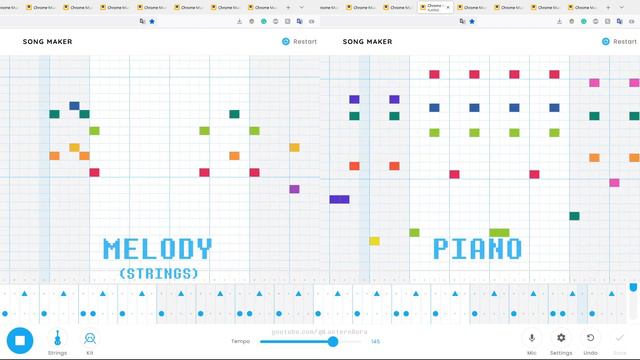Screen dimensions: 640x360
Task: Bookmark page with star in left browser
Action: coord(152,21)
